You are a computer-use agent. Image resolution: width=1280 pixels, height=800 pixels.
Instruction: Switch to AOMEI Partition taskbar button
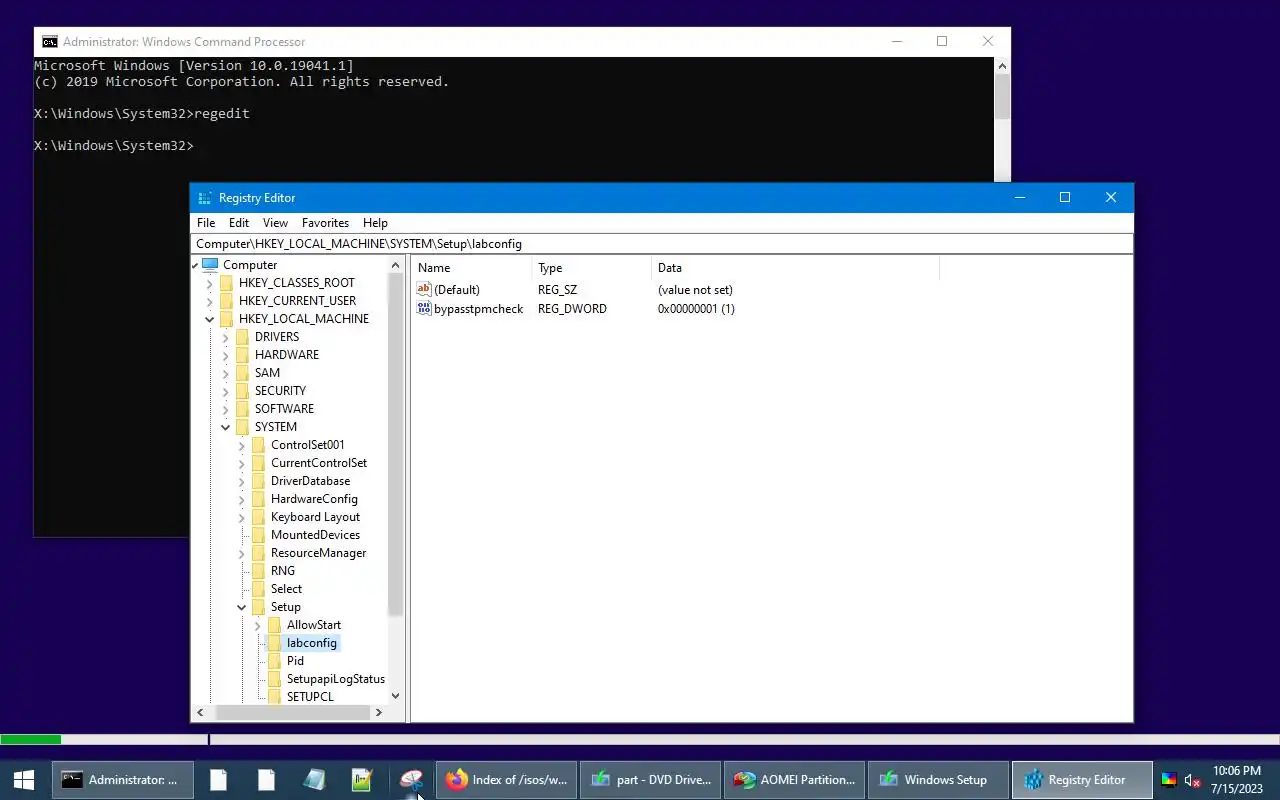pyautogui.click(x=794, y=780)
